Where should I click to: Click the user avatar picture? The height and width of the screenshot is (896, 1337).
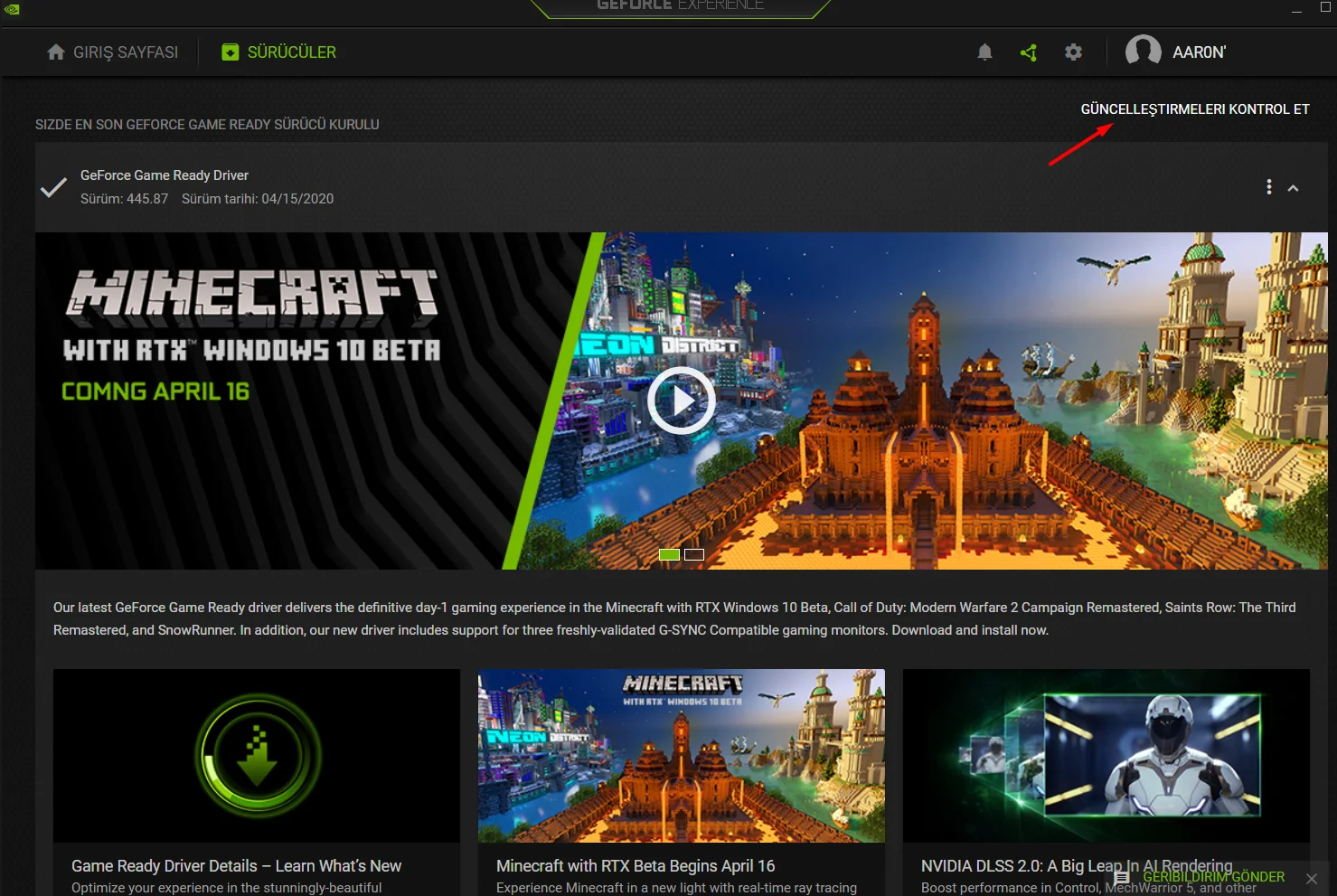[x=1144, y=52]
